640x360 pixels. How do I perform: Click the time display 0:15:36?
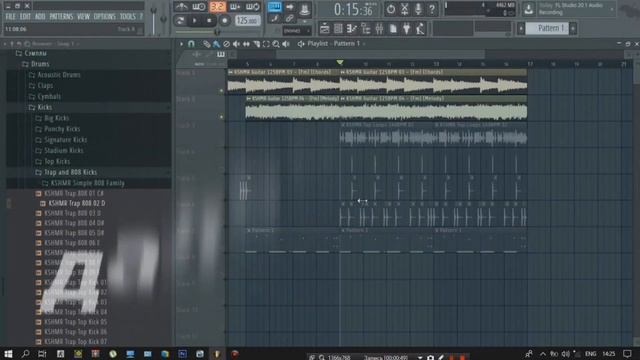click(353, 10)
